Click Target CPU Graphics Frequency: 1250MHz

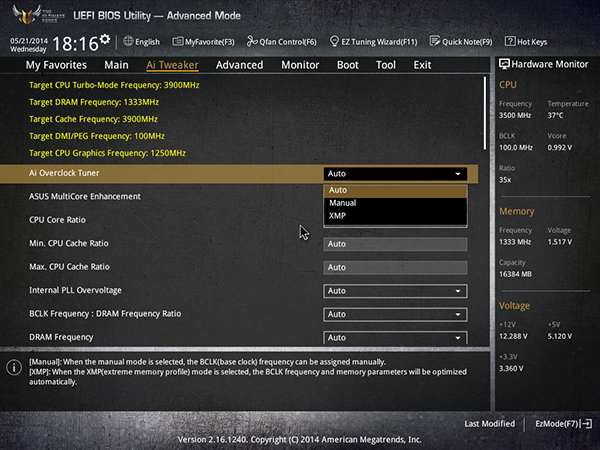(x=108, y=153)
